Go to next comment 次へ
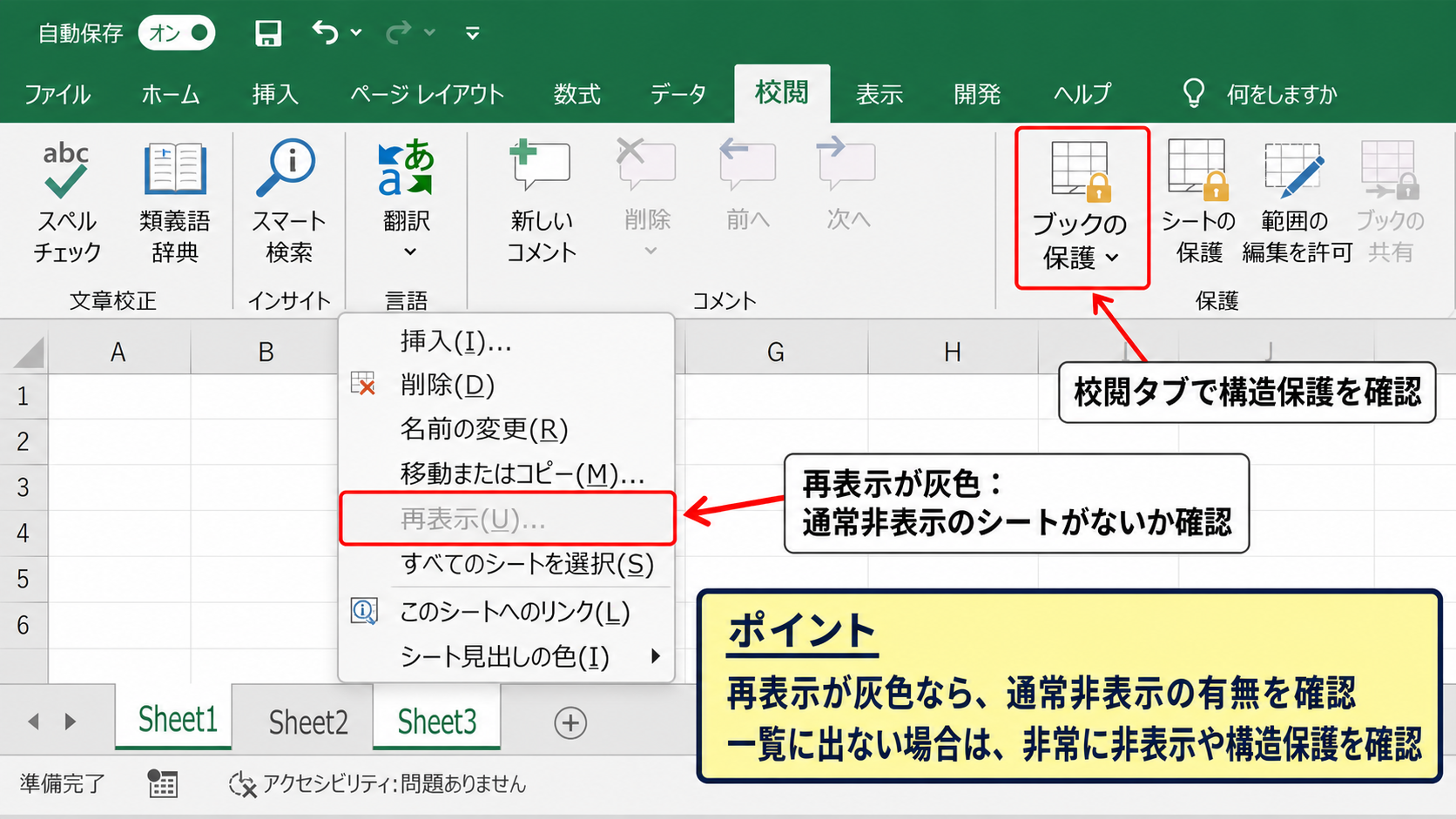The width and height of the screenshot is (1456, 819). pyautogui.click(x=848, y=185)
